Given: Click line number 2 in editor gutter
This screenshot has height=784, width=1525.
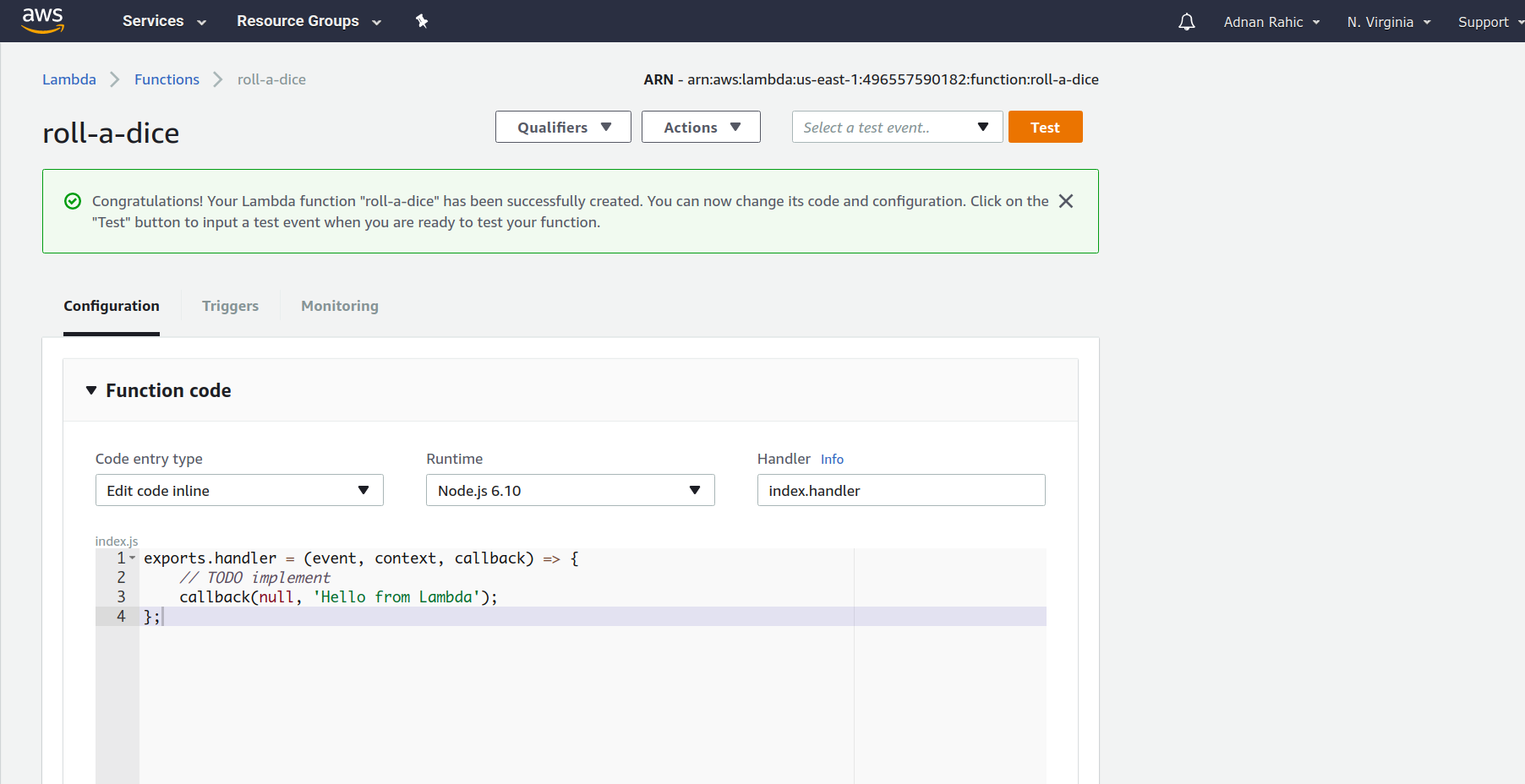Looking at the screenshot, I should coord(121,578).
